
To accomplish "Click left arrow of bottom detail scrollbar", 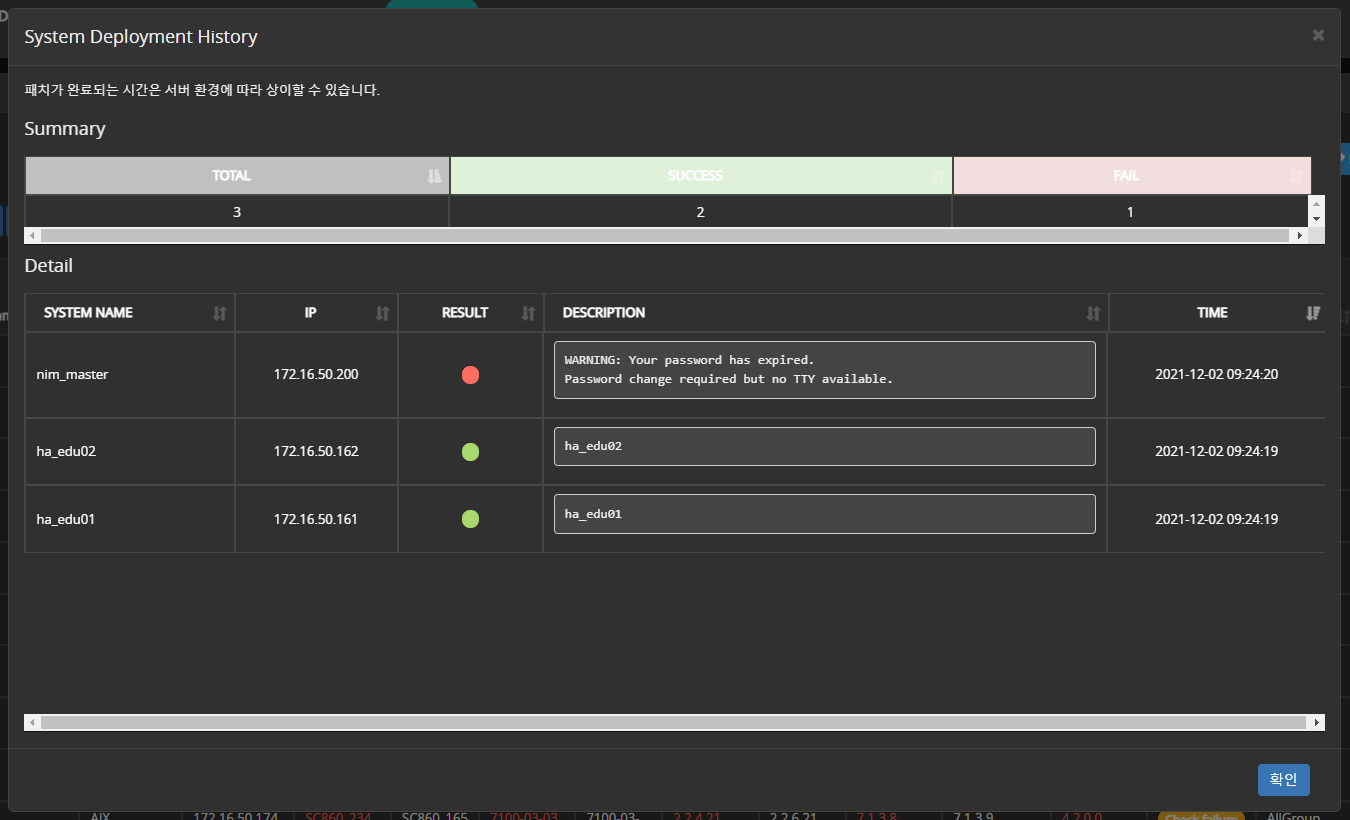I will click(32, 722).
